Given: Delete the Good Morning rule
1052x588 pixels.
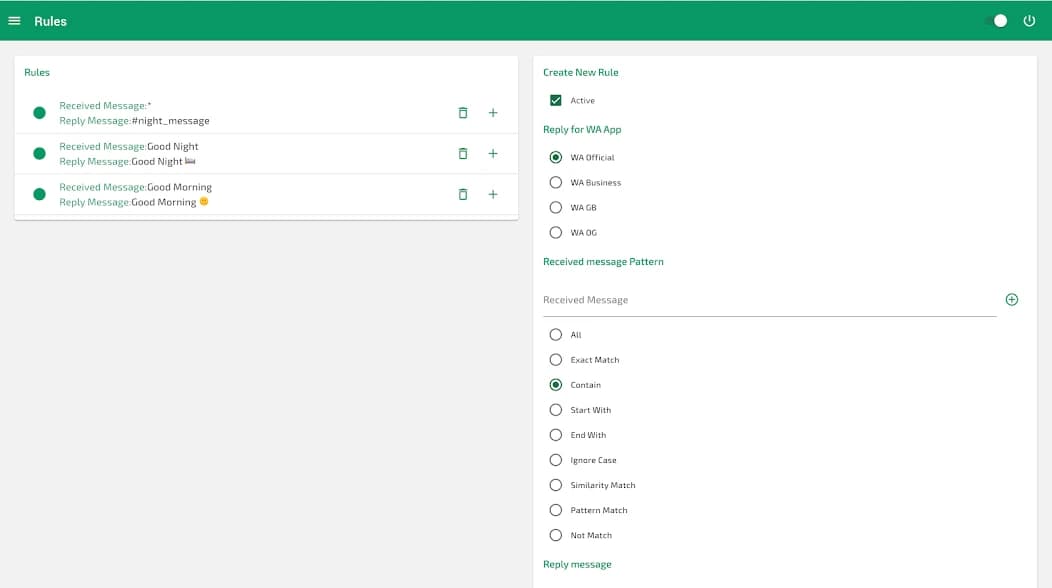Looking at the screenshot, I should [x=463, y=195].
